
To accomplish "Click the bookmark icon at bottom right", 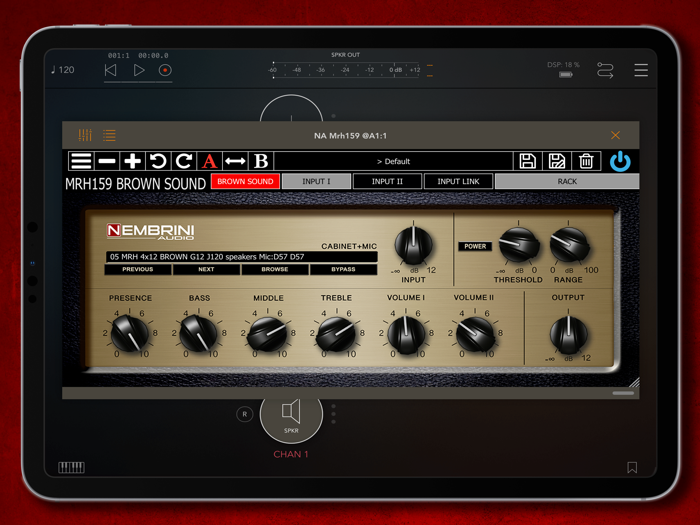I will pyautogui.click(x=632, y=467).
